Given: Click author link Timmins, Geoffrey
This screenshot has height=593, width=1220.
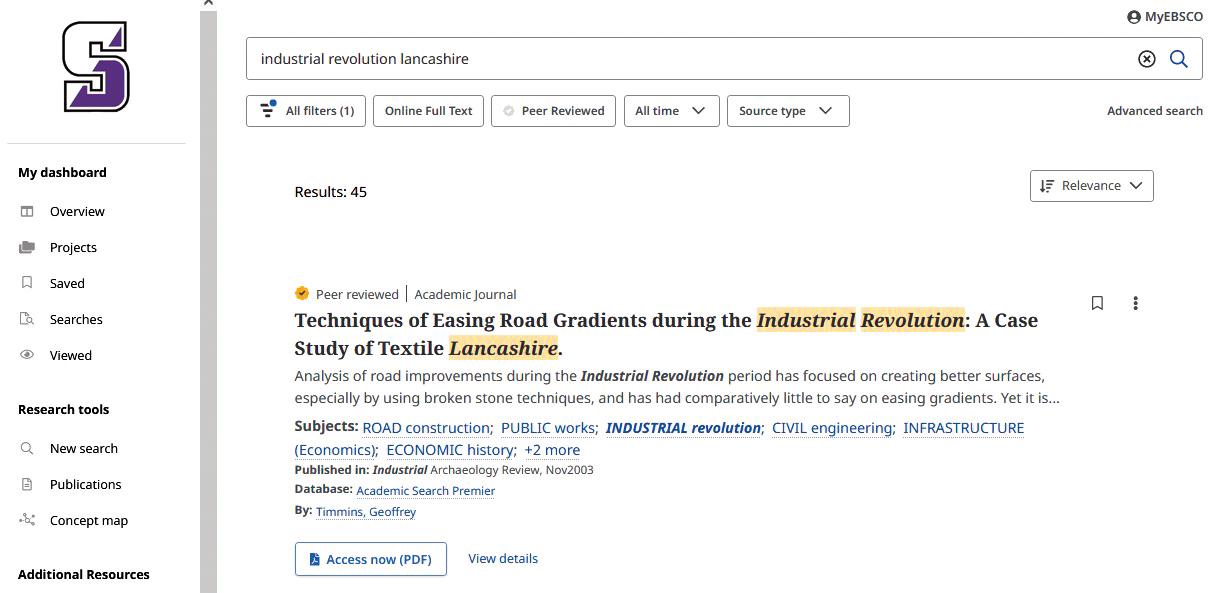Looking at the screenshot, I should pyautogui.click(x=365, y=512).
